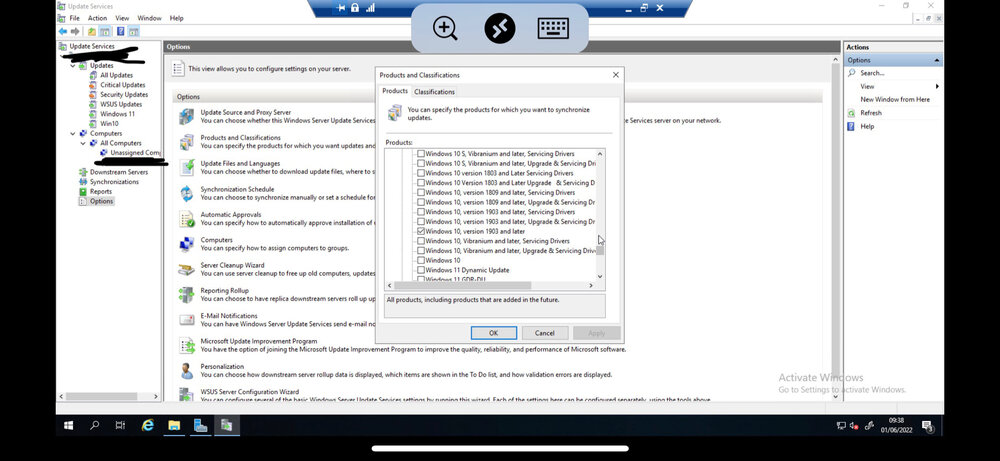Check Windows 10, Vibranium and later, Upgrade & Servicing Drivers
1000x461 pixels.
(421, 251)
